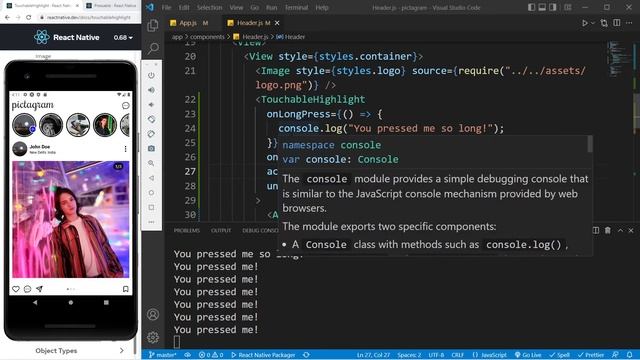Toggle primary side bar layout button
This screenshot has width=640, height=360.
[531, 7]
